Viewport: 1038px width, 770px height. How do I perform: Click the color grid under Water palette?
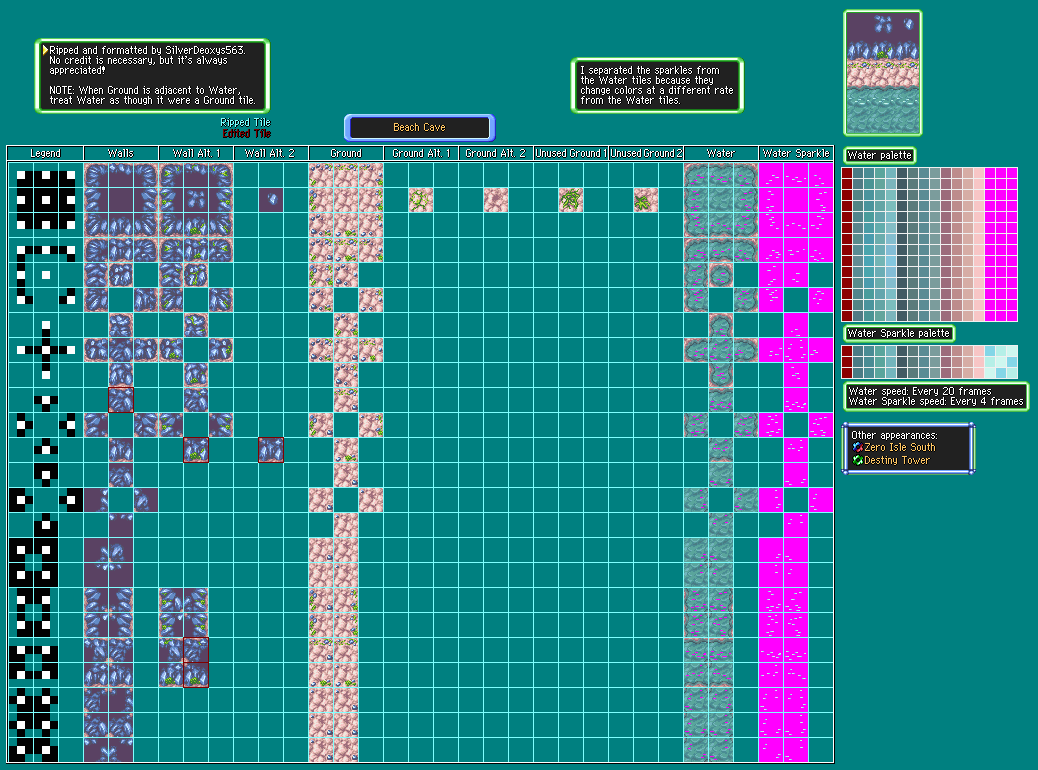(929, 244)
